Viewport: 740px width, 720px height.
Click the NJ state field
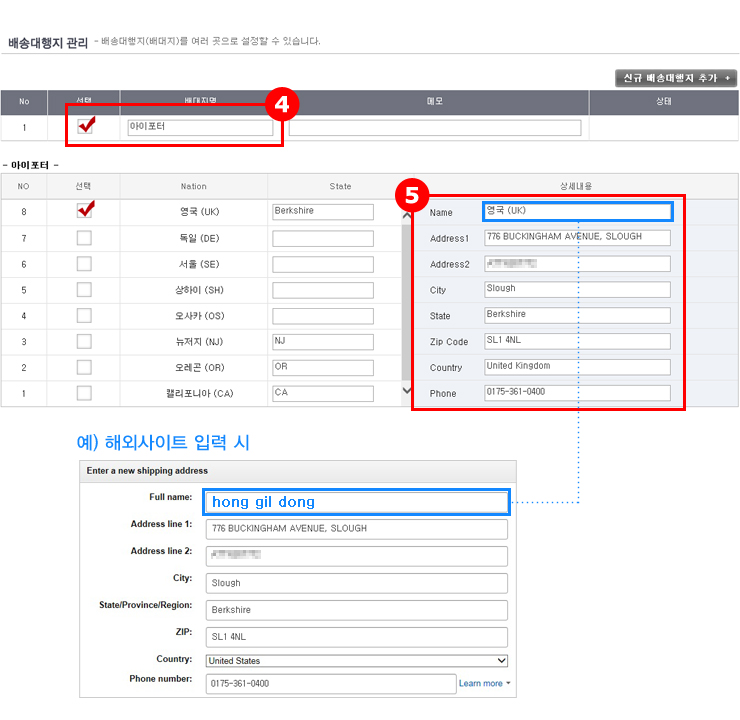323,342
